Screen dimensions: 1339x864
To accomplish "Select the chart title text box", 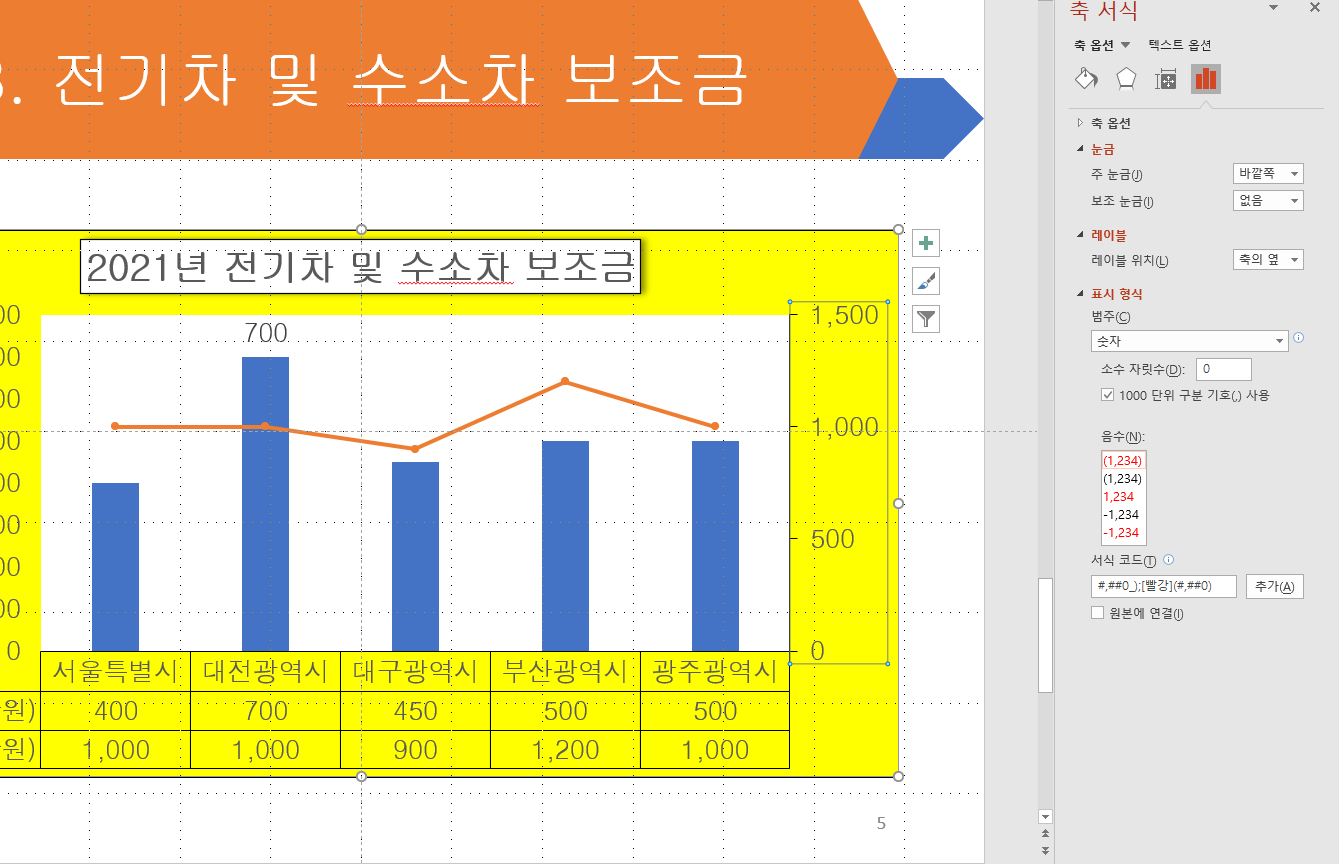I will click(360, 267).
